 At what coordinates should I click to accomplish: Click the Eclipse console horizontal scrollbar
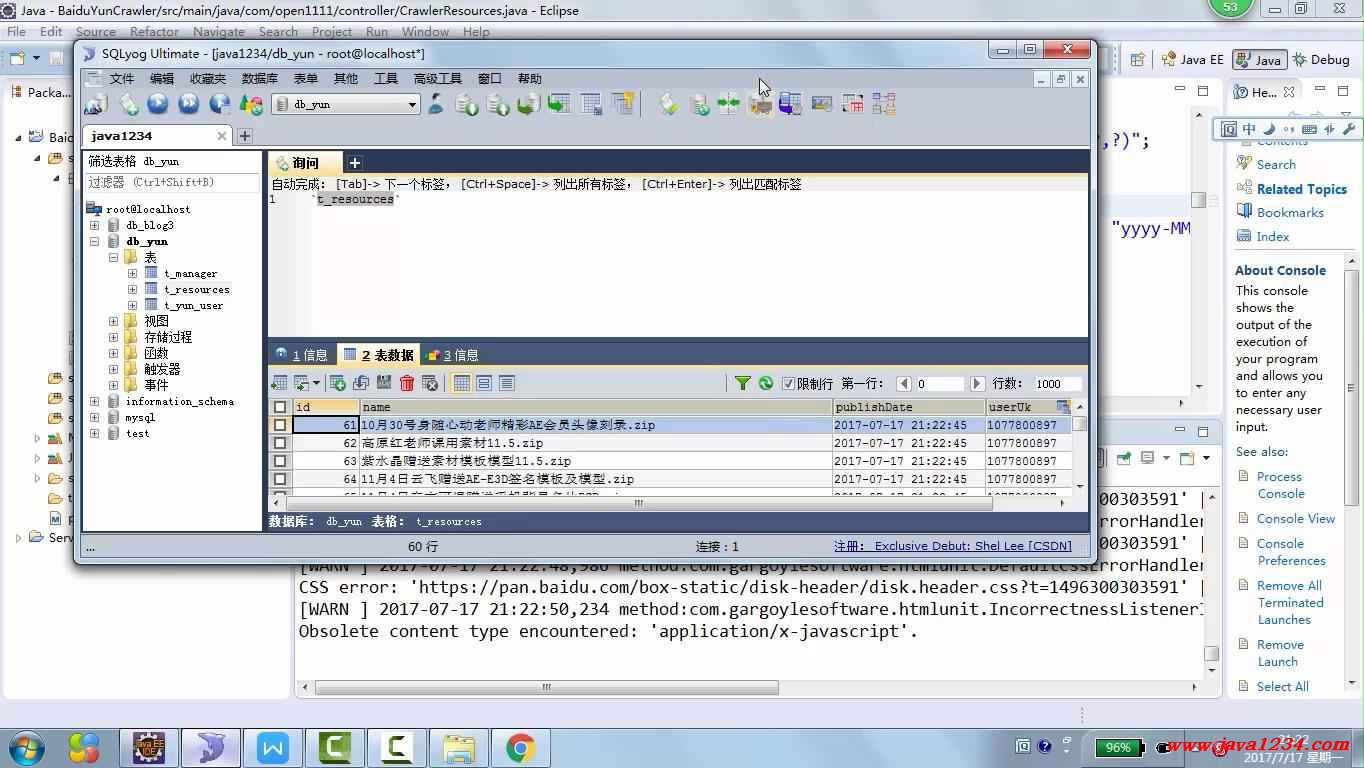tap(547, 687)
